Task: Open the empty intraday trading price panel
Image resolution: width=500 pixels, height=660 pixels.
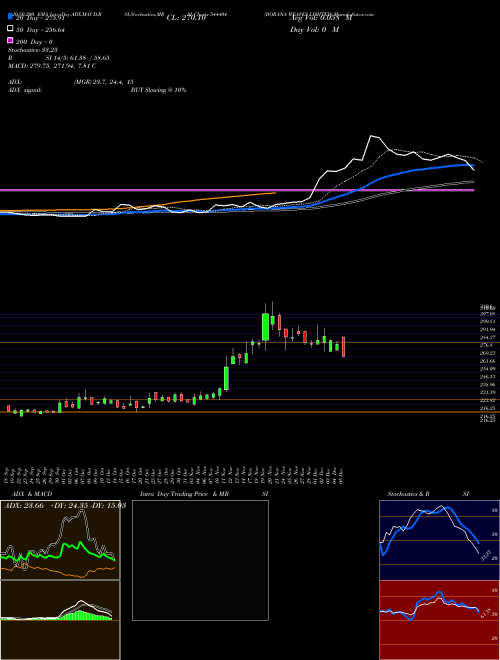Action: tap(200, 560)
